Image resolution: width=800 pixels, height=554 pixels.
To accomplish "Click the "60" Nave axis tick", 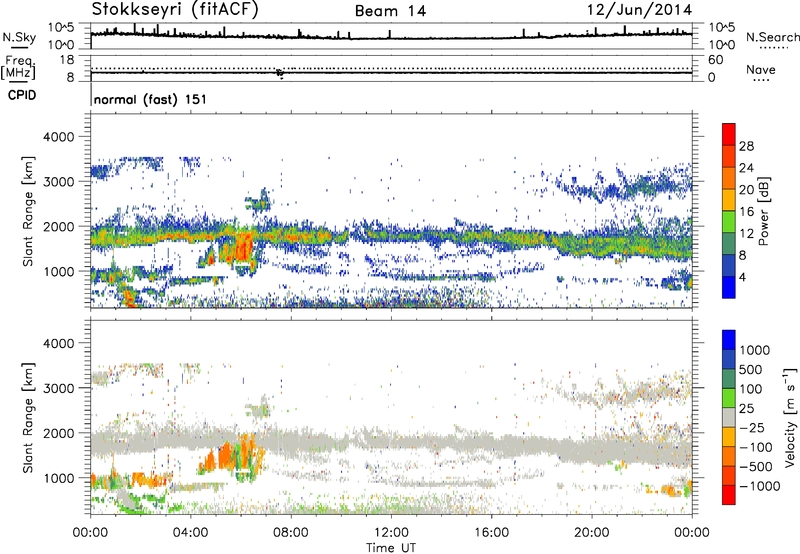I will [715, 60].
